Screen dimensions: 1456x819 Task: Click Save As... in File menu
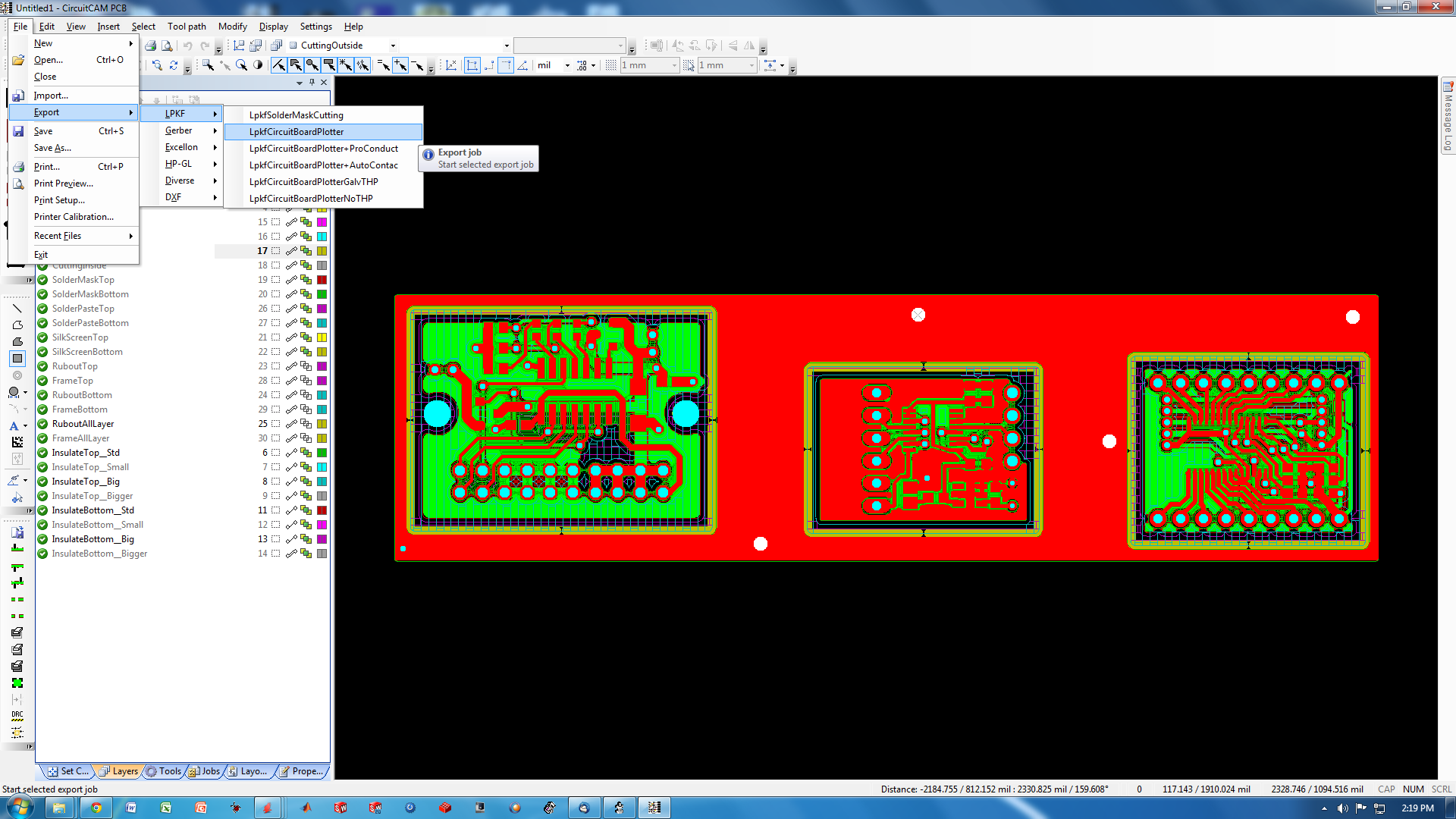pos(74,148)
